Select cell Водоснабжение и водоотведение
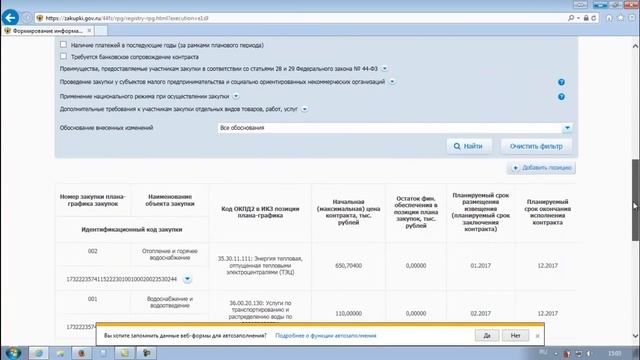The image size is (640, 360). [170, 302]
